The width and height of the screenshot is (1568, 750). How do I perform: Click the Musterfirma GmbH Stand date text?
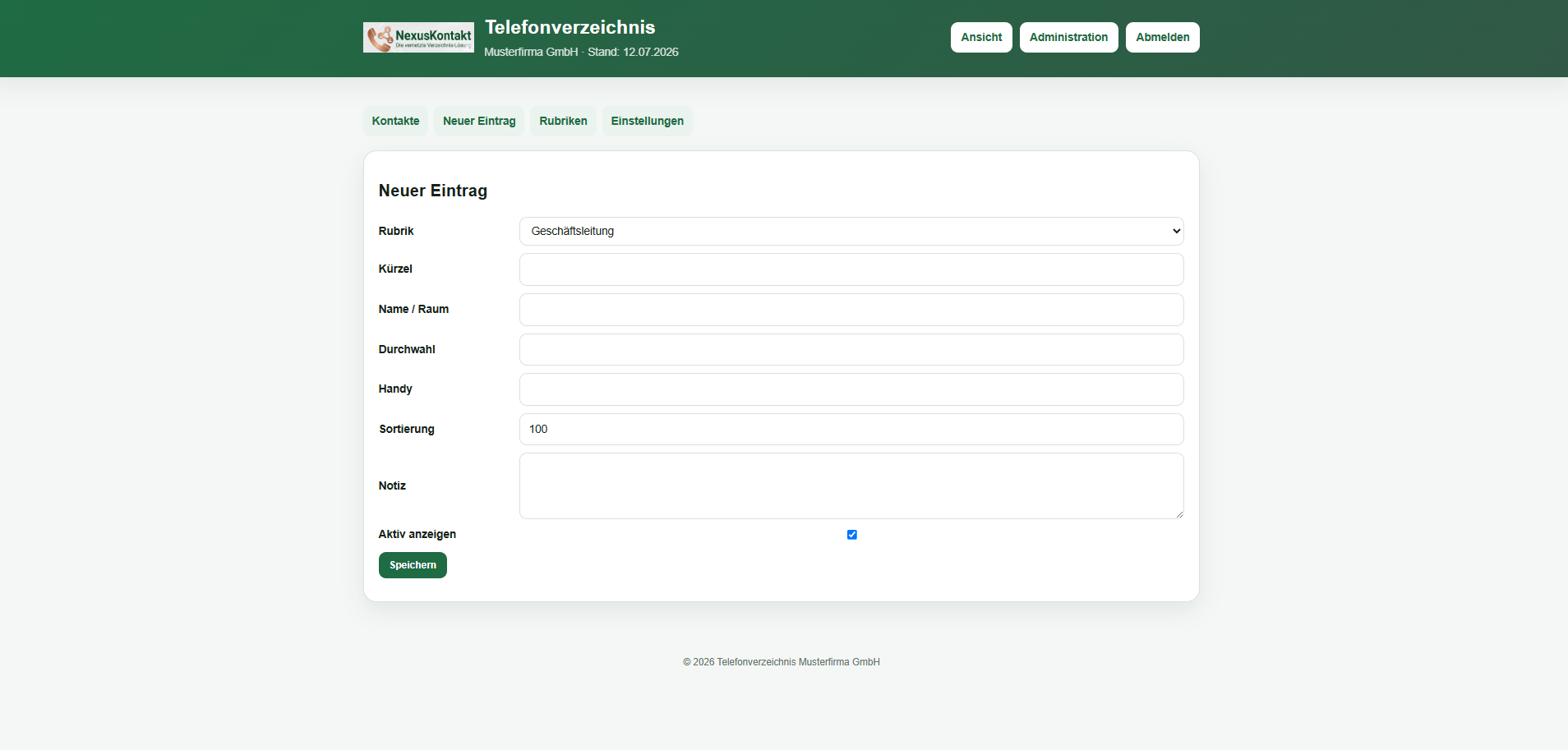(581, 52)
